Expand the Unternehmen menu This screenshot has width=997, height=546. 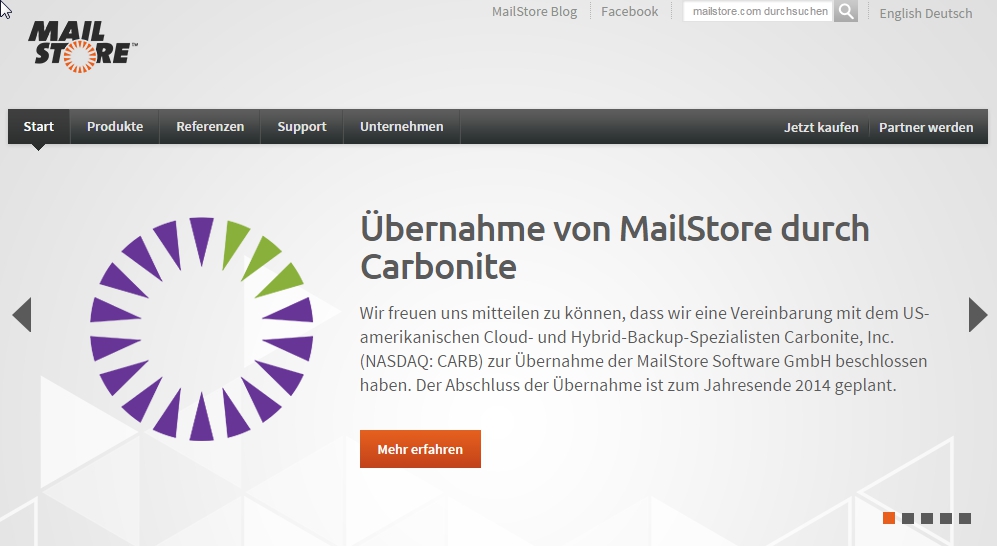pos(401,127)
